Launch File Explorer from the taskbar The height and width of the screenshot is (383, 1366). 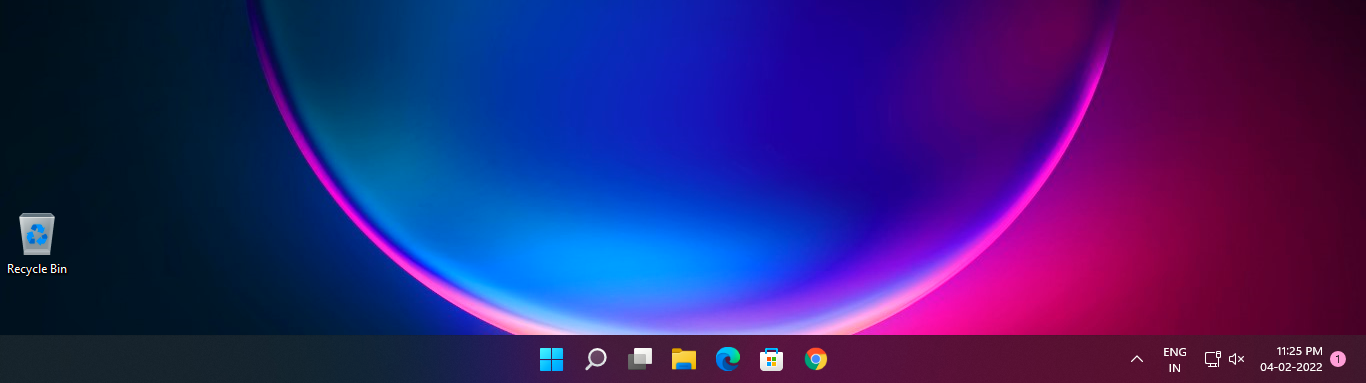pyautogui.click(x=684, y=359)
